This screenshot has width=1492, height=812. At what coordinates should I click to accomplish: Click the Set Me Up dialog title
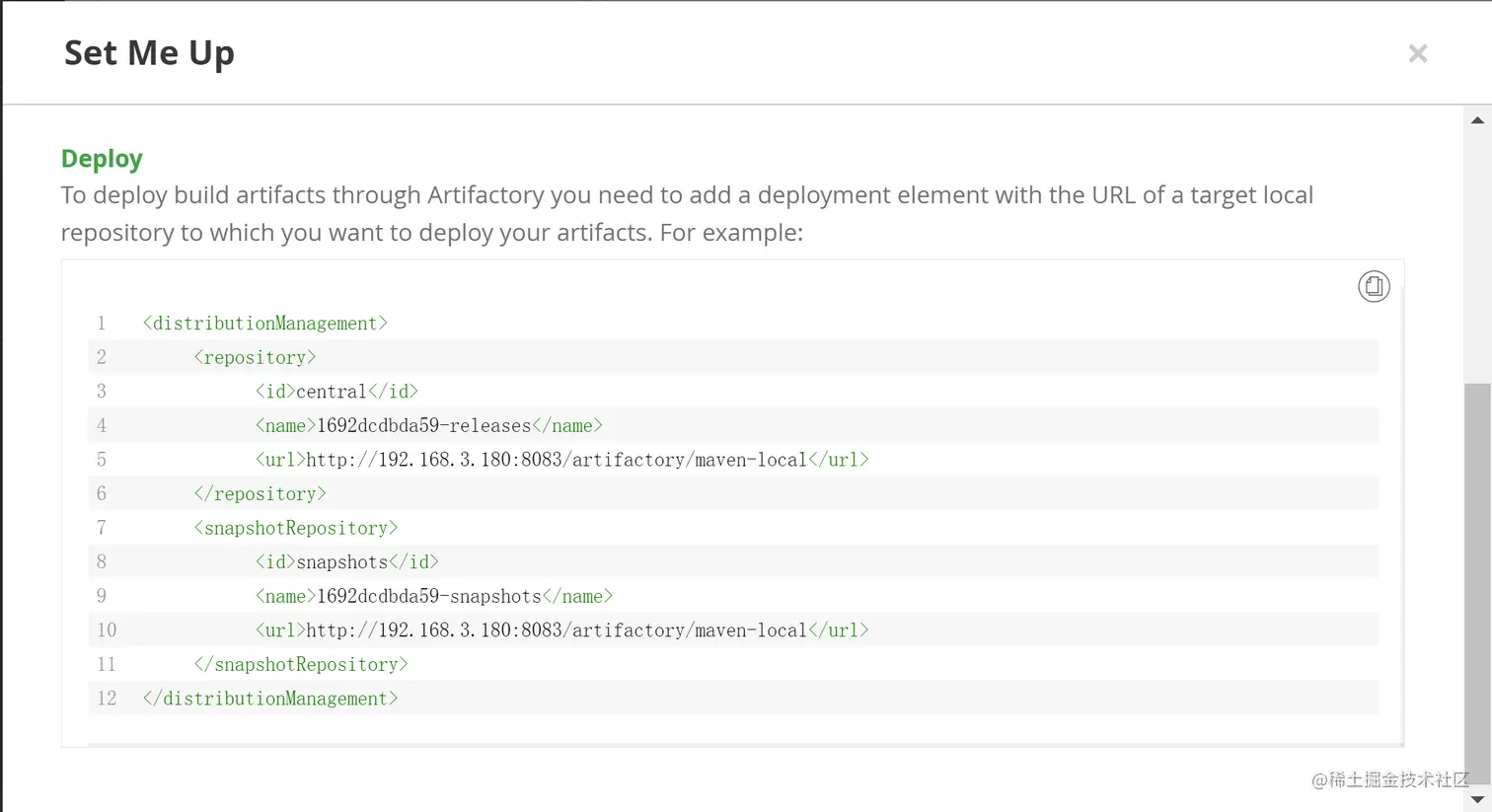(149, 53)
